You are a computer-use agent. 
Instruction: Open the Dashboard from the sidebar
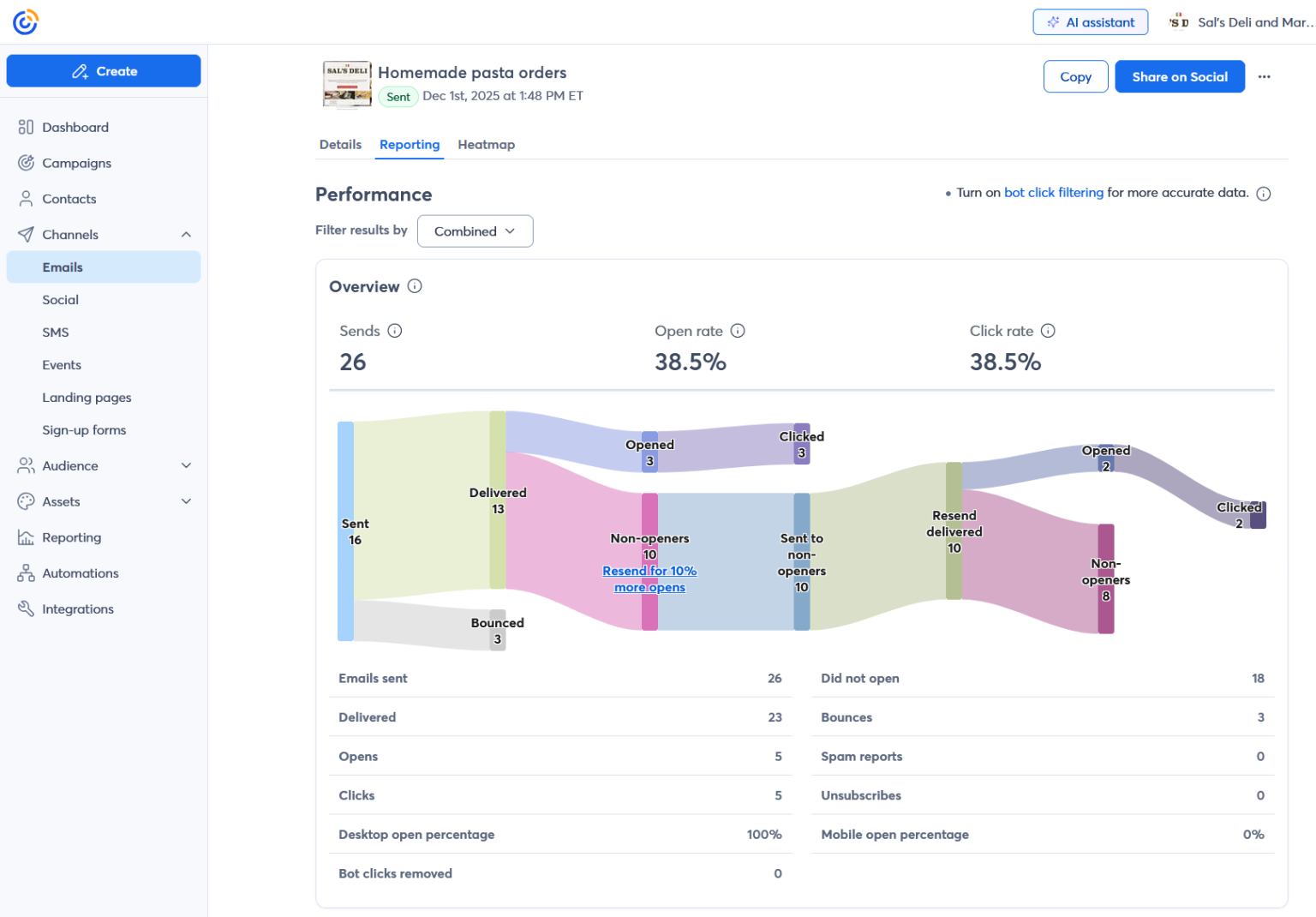click(75, 128)
